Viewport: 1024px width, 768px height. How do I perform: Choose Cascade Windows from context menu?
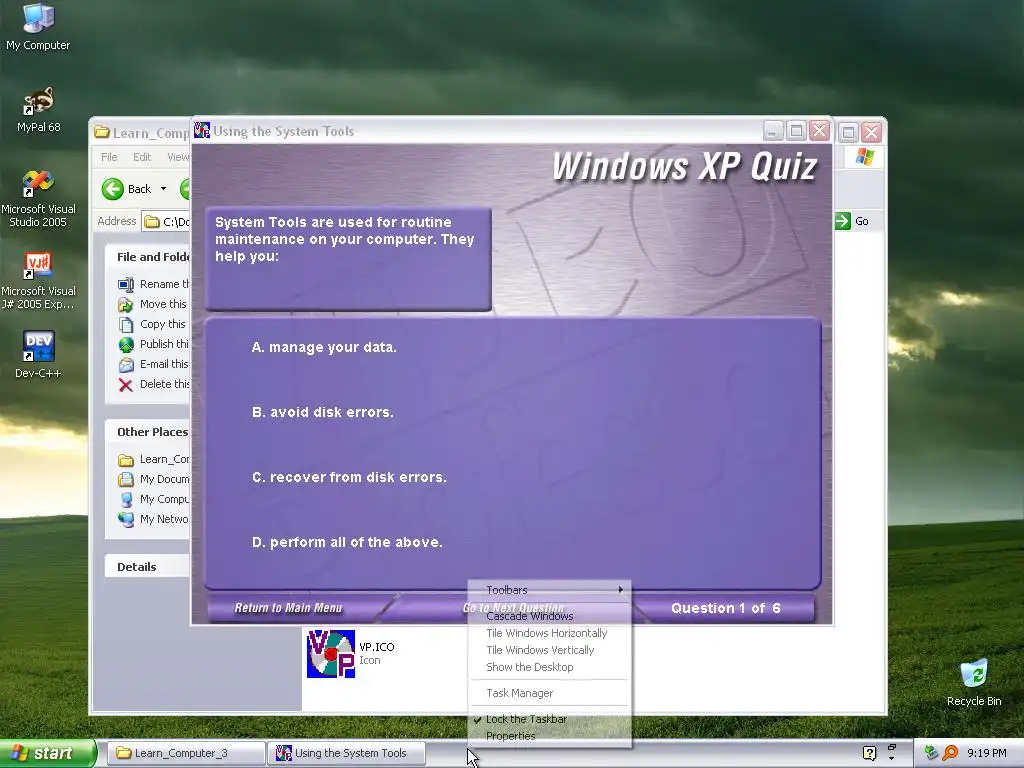point(550,616)
